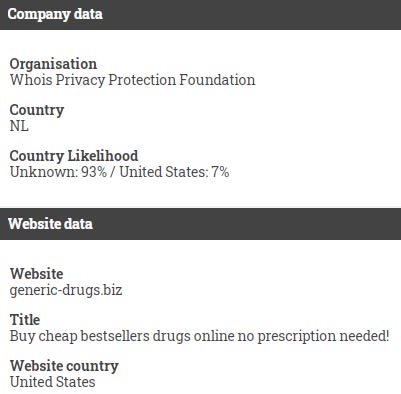Click the NL country code value

click(19, 126)
